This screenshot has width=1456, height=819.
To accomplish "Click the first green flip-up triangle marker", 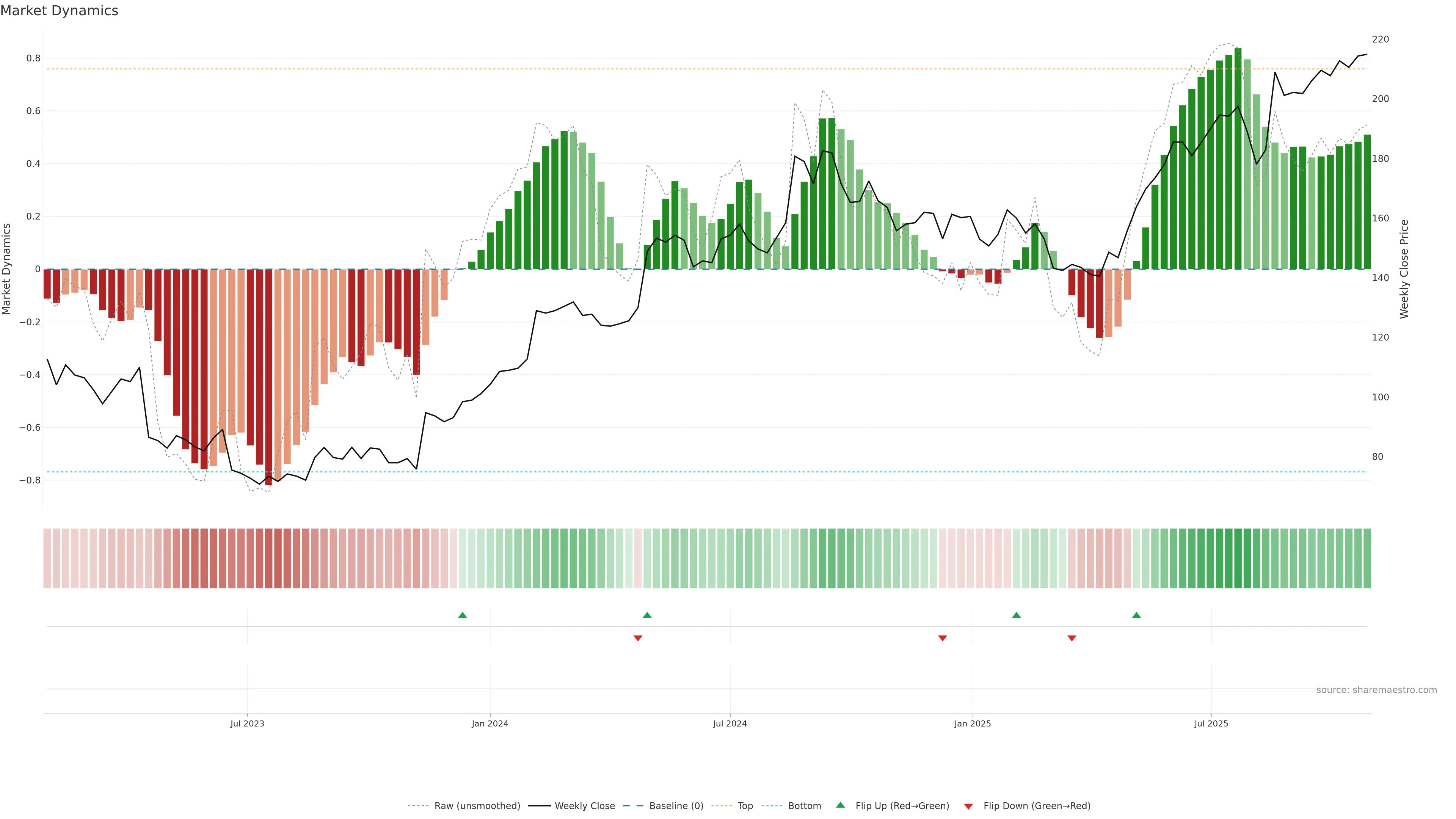I will pyautogui.click(x=462, y=615).
